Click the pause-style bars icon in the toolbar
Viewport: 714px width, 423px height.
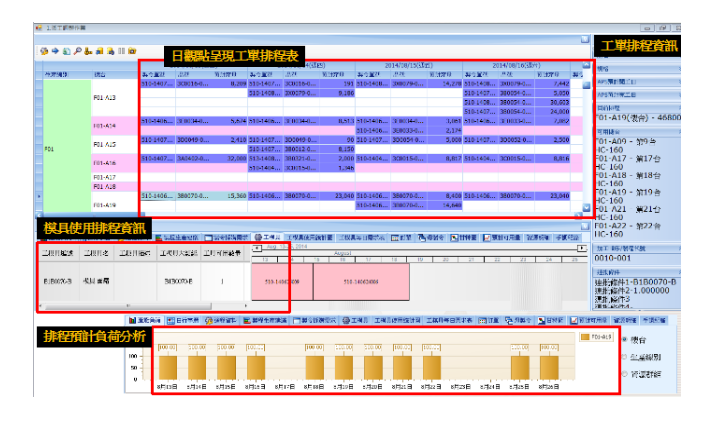121,49
